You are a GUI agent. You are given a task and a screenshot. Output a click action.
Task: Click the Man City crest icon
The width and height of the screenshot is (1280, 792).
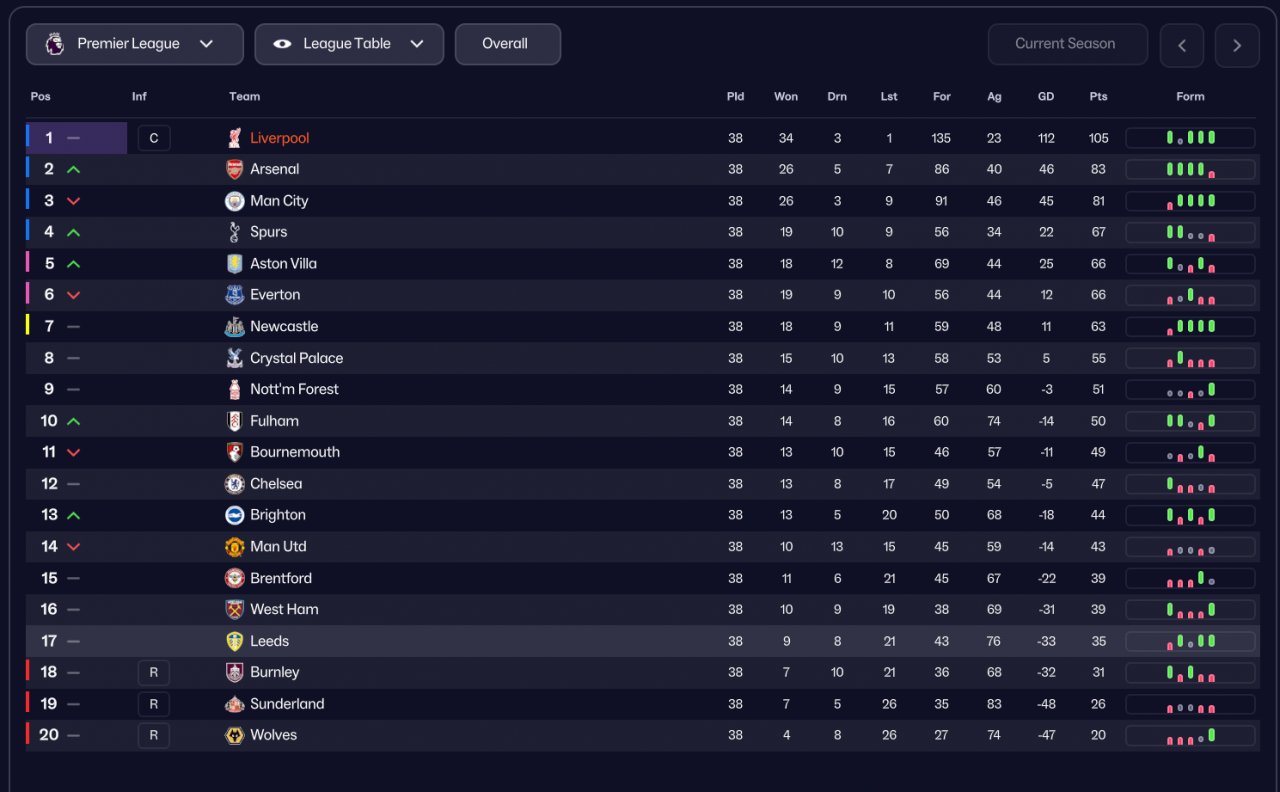point(234,201)
